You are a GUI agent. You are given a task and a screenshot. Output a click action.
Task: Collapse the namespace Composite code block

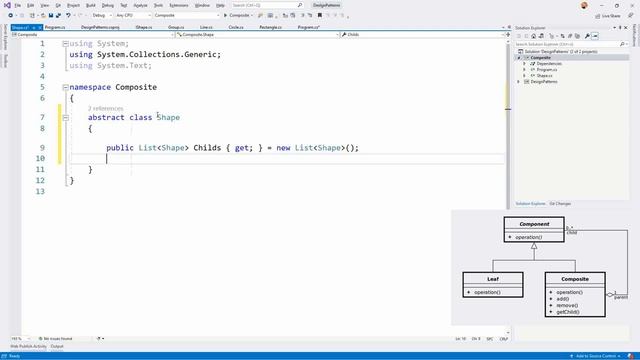pyautogui.click(x=65, y=87)
